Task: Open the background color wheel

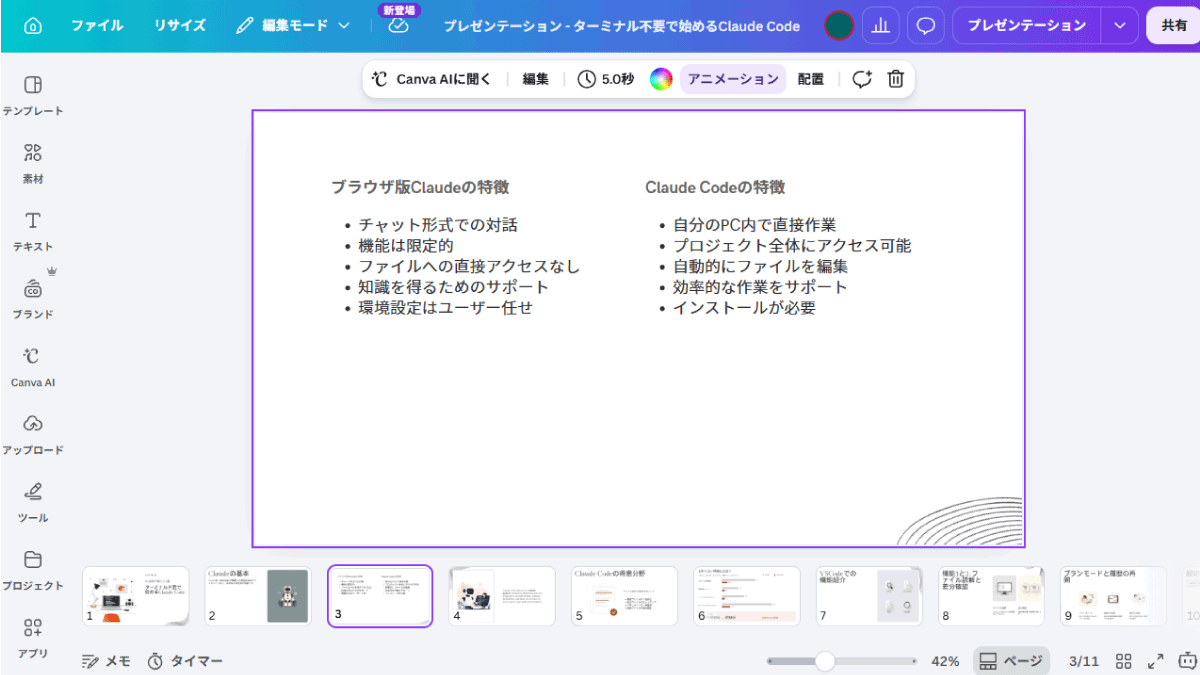Action: (661, 79)
